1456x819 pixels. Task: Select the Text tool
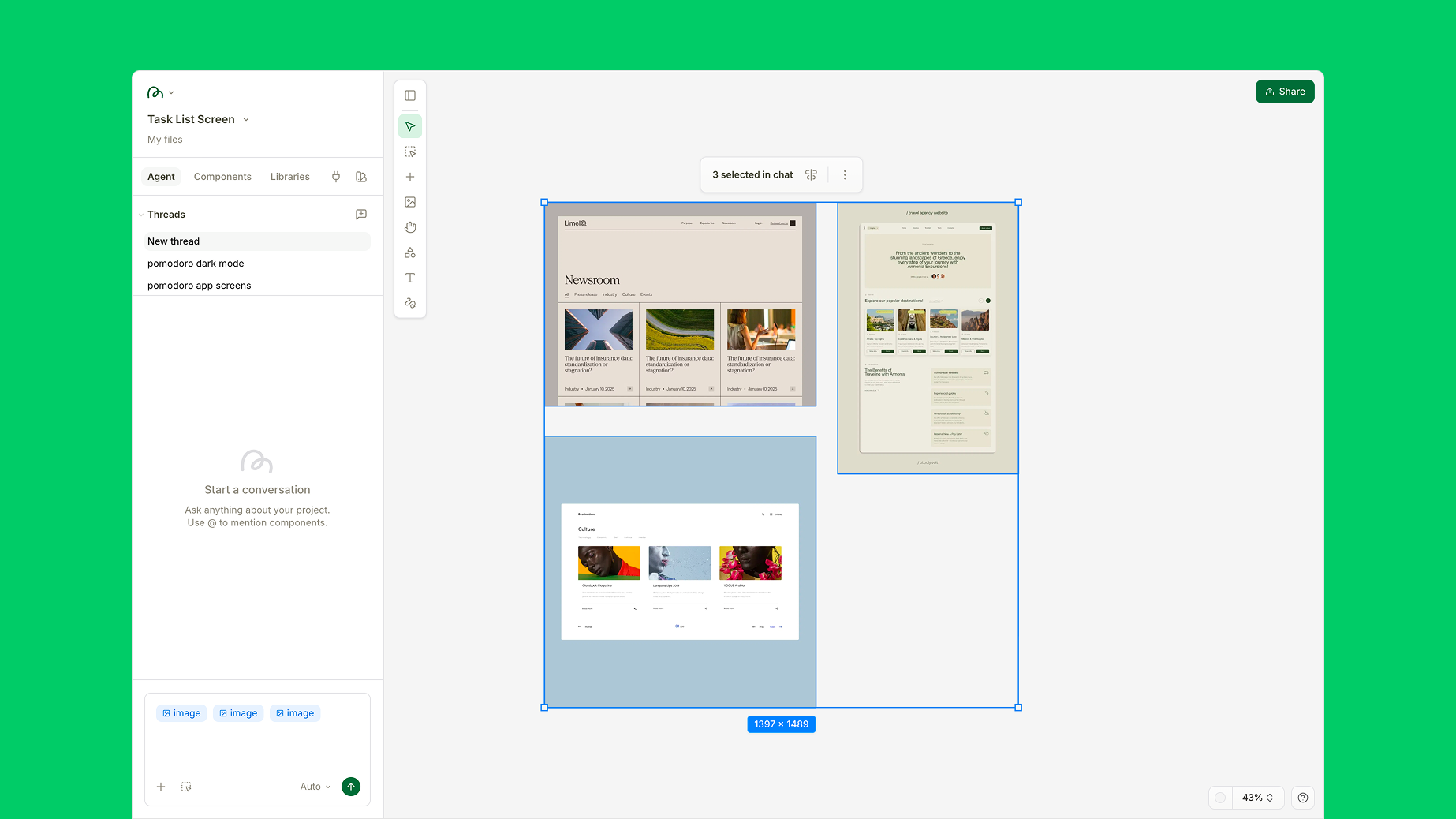pyautogui.click(x=410, y=278)
